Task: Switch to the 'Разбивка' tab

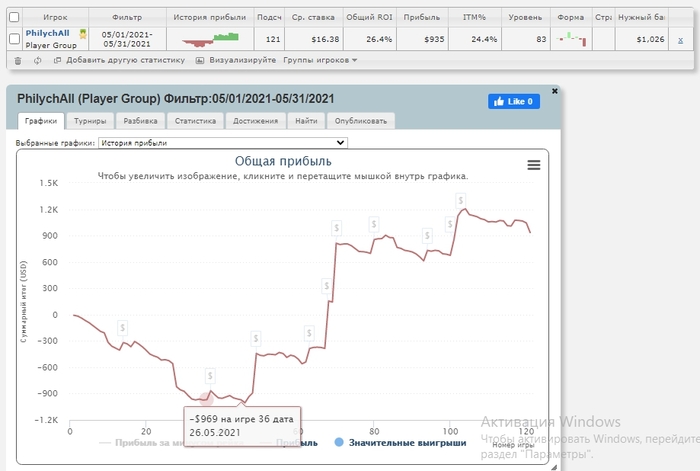Action: coord(140,121)
